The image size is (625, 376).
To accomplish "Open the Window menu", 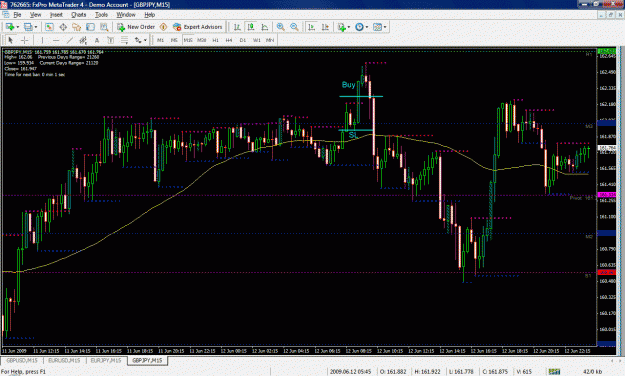I will point(126,15).
